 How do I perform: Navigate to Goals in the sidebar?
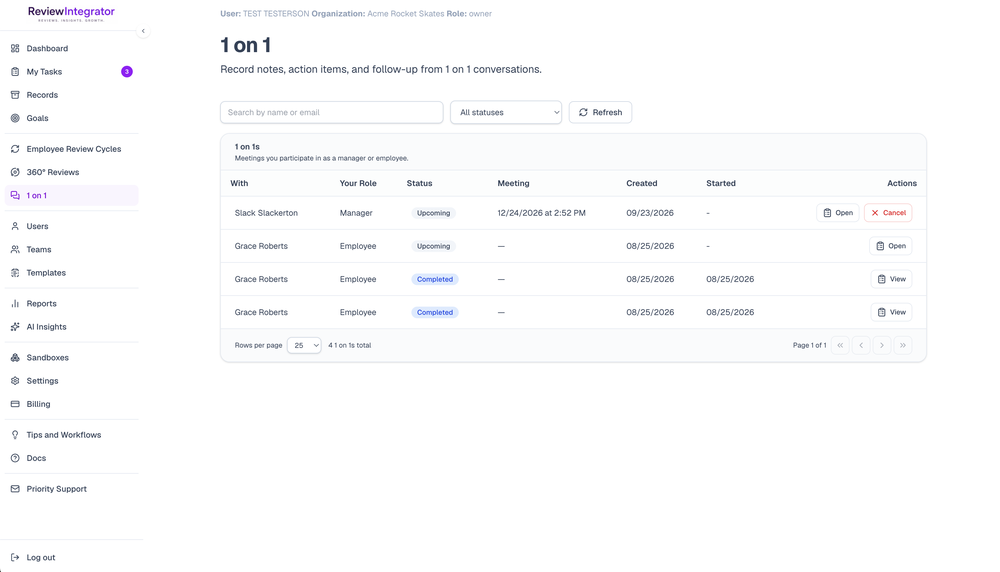pyautogui.click(x=71, y=118)
